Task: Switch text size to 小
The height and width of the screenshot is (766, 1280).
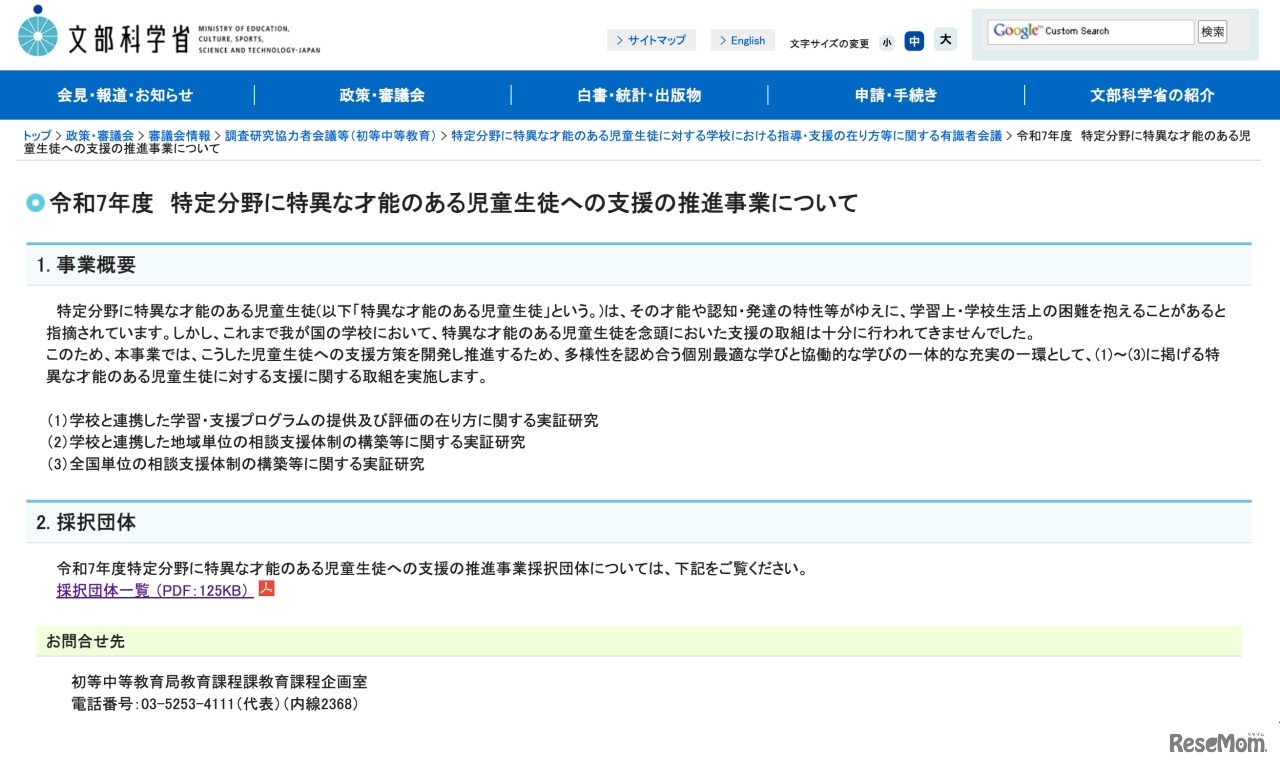Action: pyautogui.click(x=887, y=42)
